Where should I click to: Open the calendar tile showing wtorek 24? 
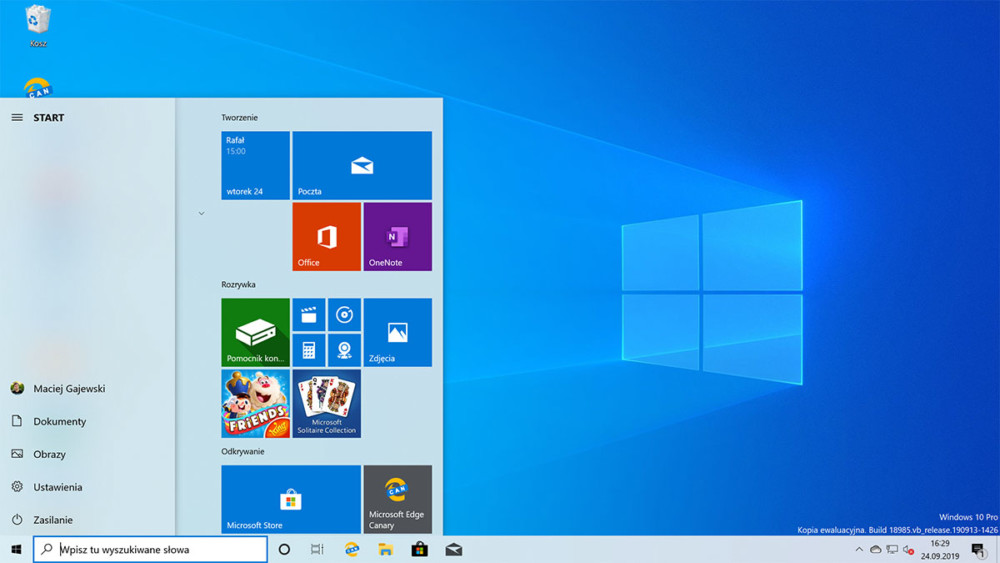pyautogui.click(x=255, y=165)
